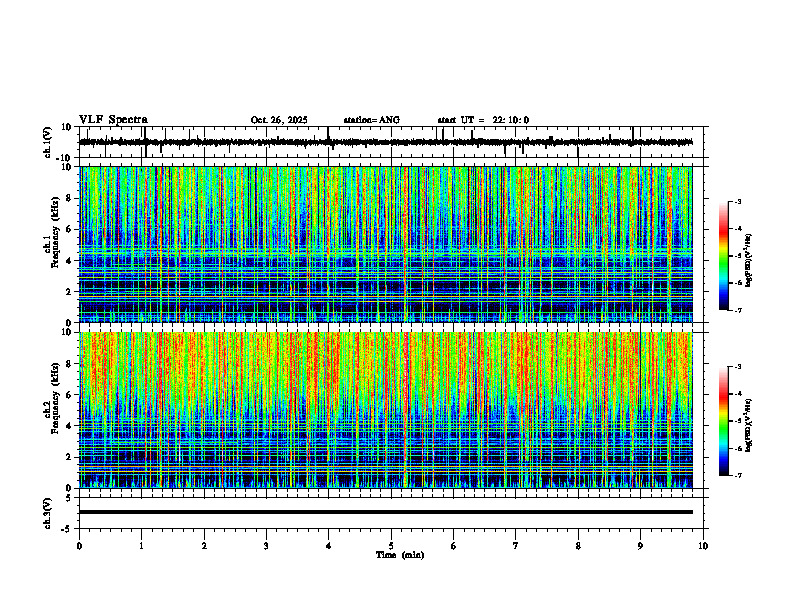This screenshot has width=792, height=612.
Task: Click ch.2 frequency axis tick "8"
Action: click(x=69, y=364)
